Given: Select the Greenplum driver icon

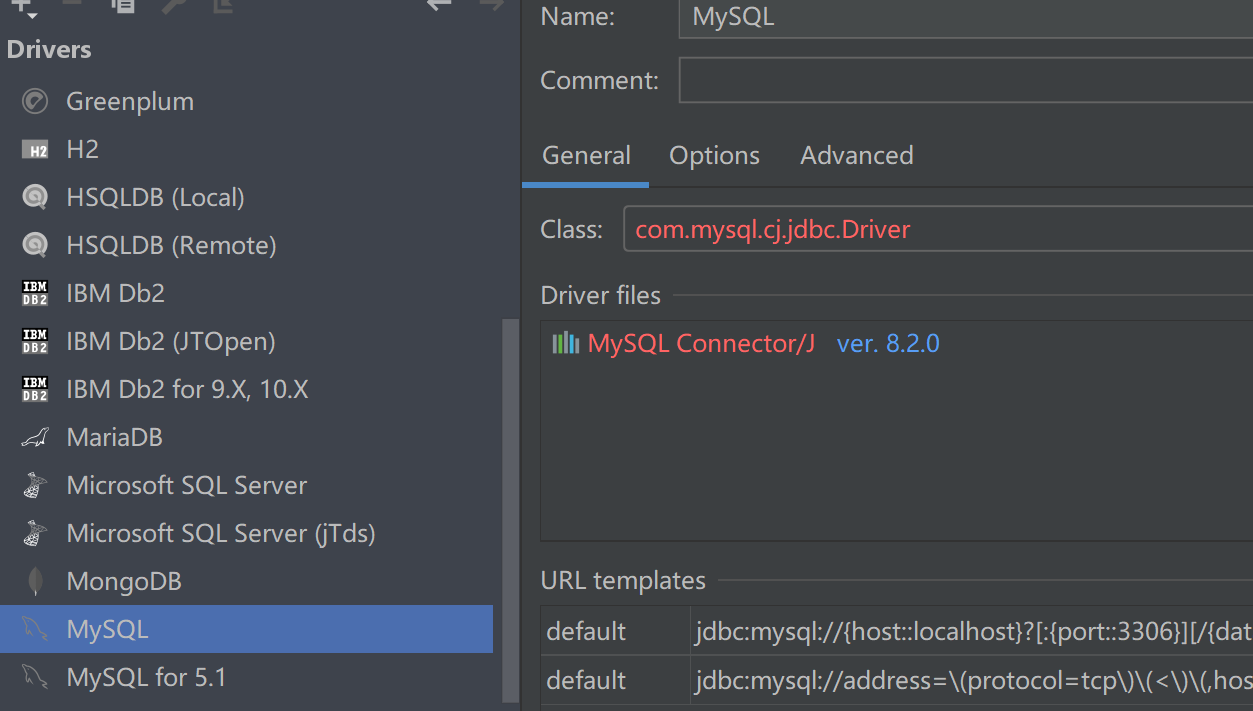Looking at the screenshot, I should [35, 101].
